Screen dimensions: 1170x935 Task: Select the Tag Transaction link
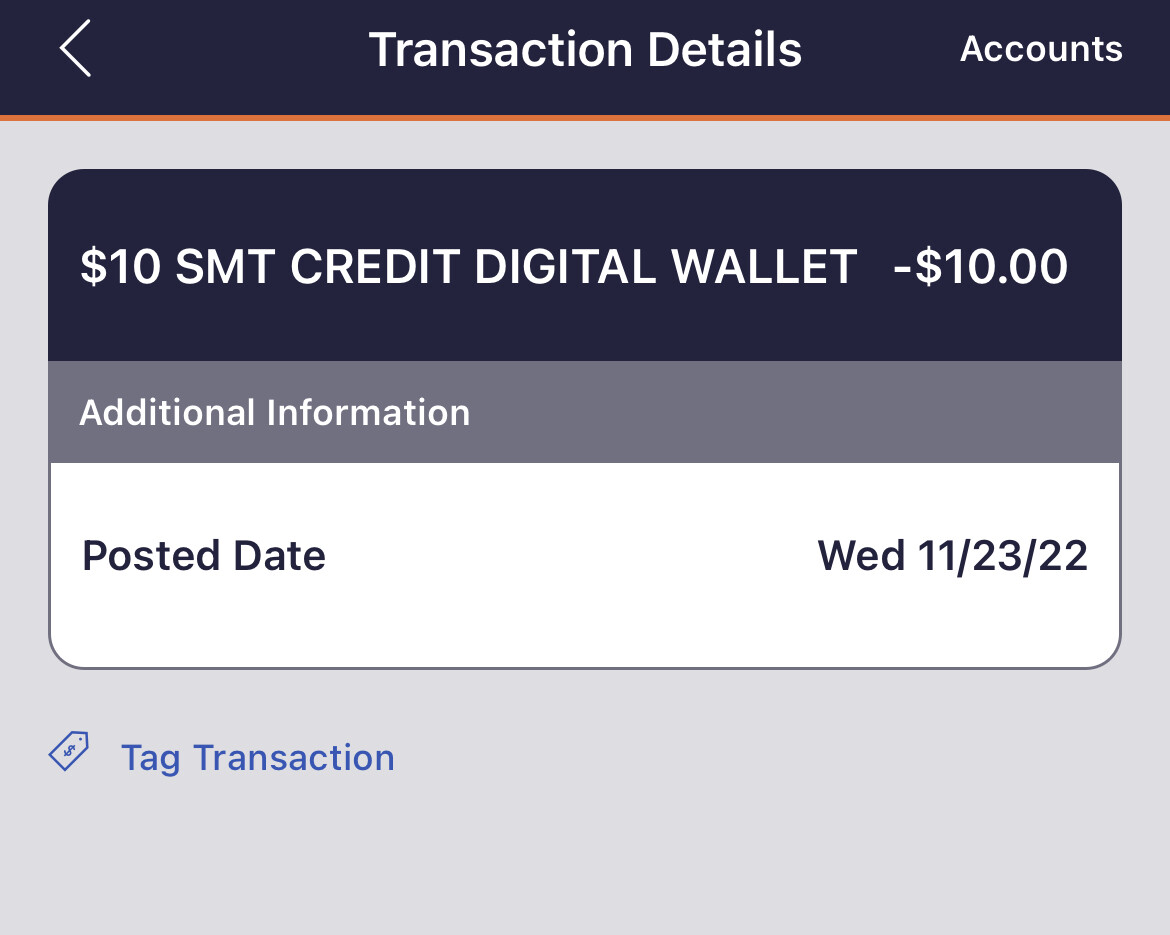pyautogui.click(x=257, y=758)
